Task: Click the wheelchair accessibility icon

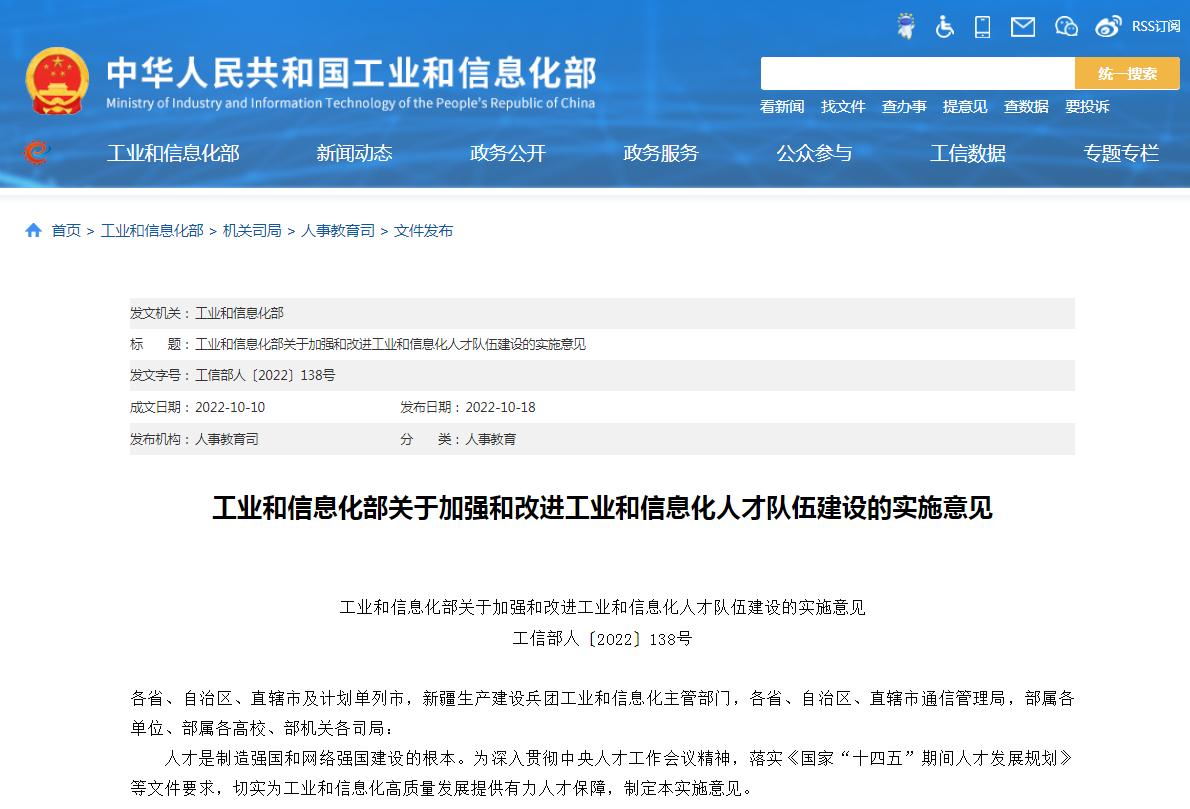Action: pos(944,27)
